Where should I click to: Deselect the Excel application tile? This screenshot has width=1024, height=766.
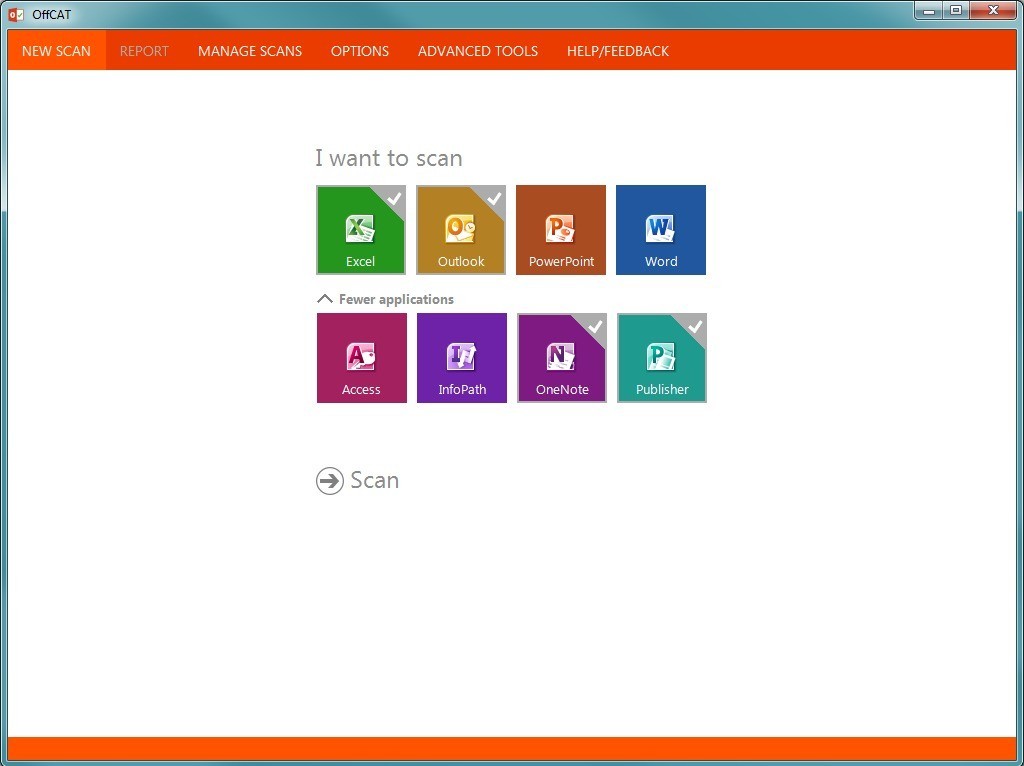coord(360,230)
